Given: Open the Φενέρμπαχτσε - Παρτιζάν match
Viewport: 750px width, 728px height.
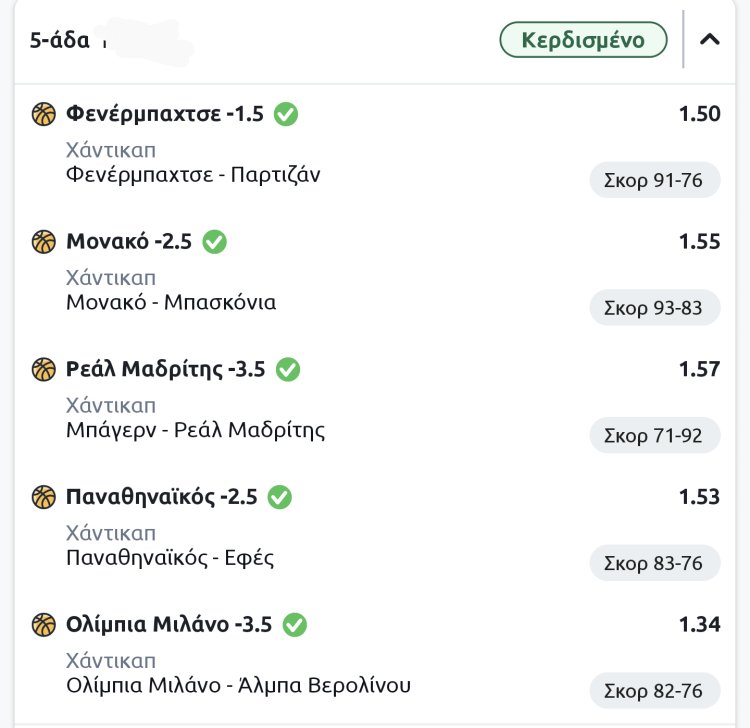Looking at the screenshot, I should coord(193,175).
